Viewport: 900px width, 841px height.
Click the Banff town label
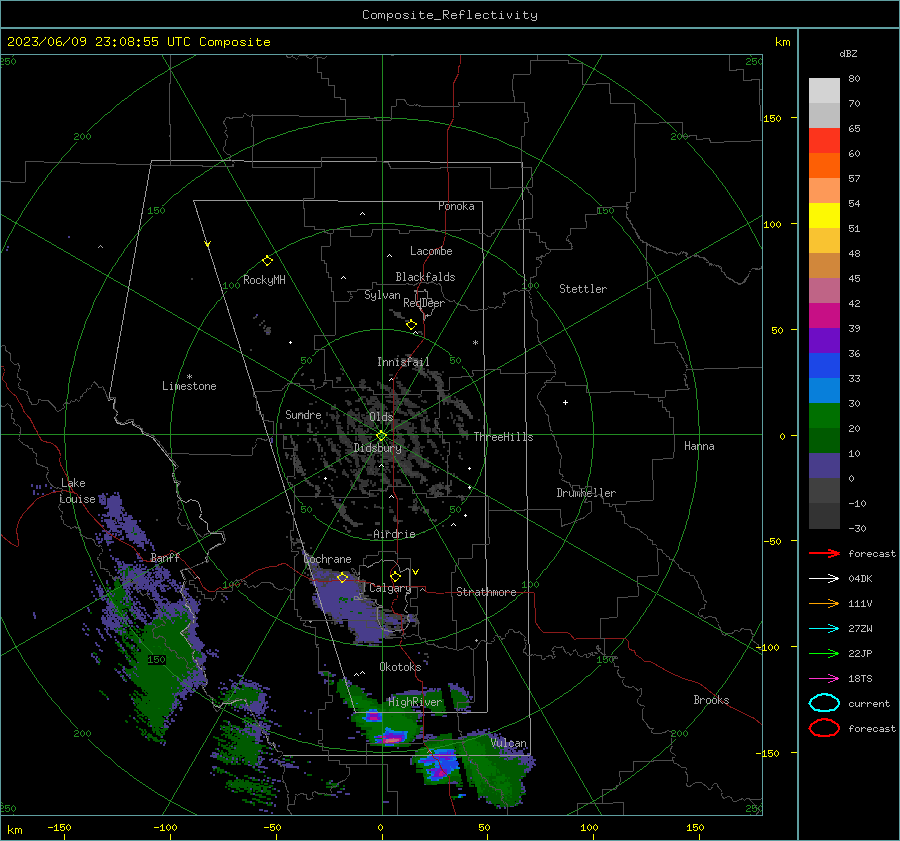click(165, 558)
